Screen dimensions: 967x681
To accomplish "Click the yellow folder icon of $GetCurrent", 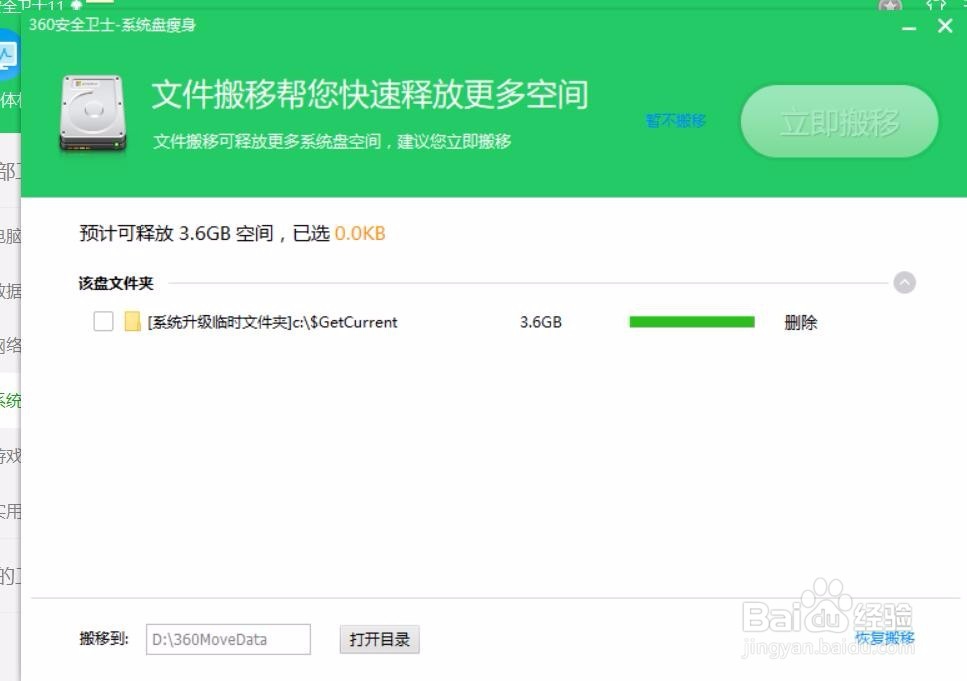I will [132, 321].
